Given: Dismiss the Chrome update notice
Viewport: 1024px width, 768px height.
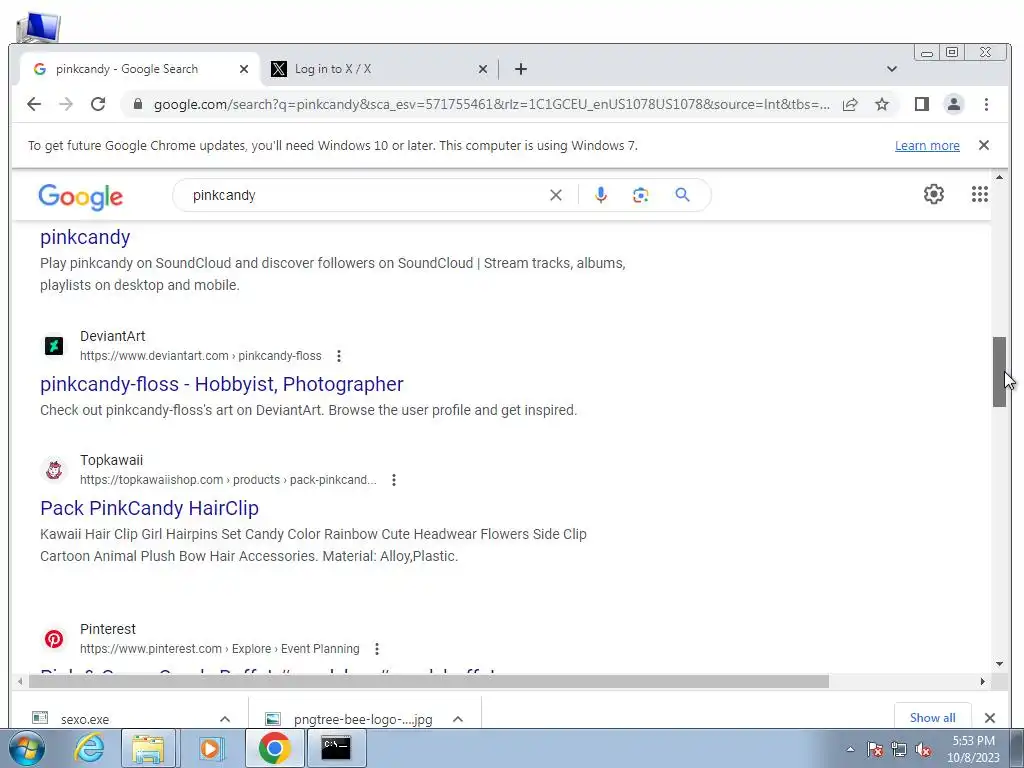Looking at the screenshot, I should (984, 145).
